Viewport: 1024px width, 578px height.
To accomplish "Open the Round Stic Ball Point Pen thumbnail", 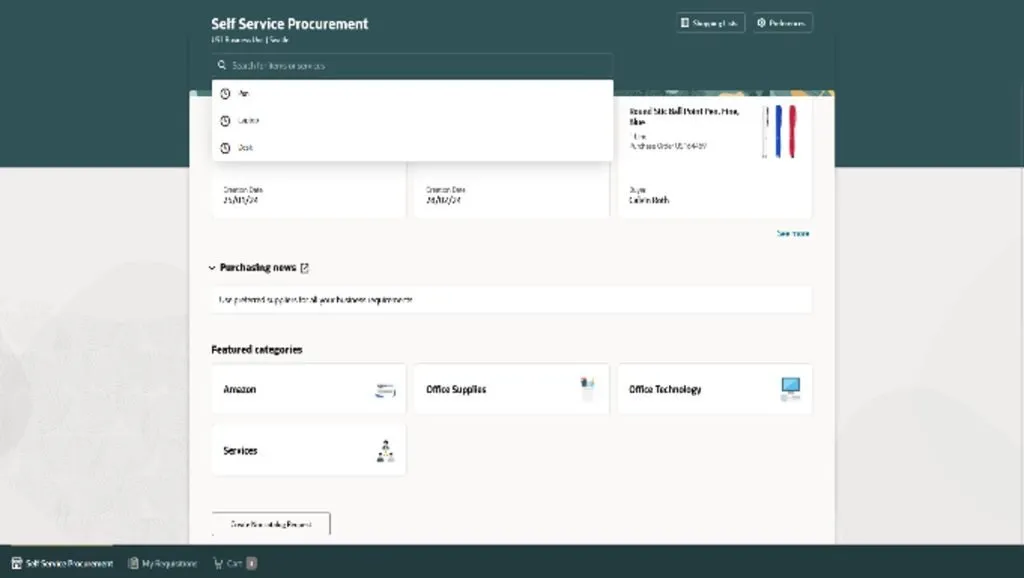I will (778, 132).
